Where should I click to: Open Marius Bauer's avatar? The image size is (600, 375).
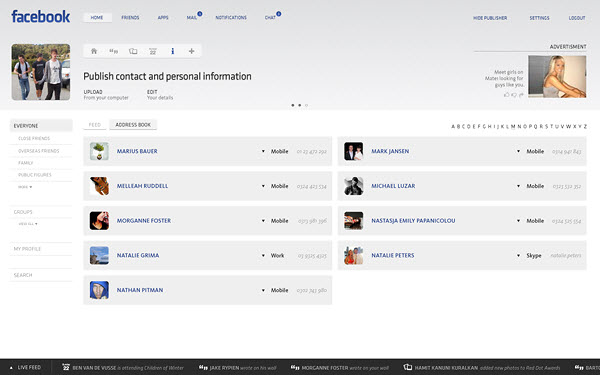[99, 151]
